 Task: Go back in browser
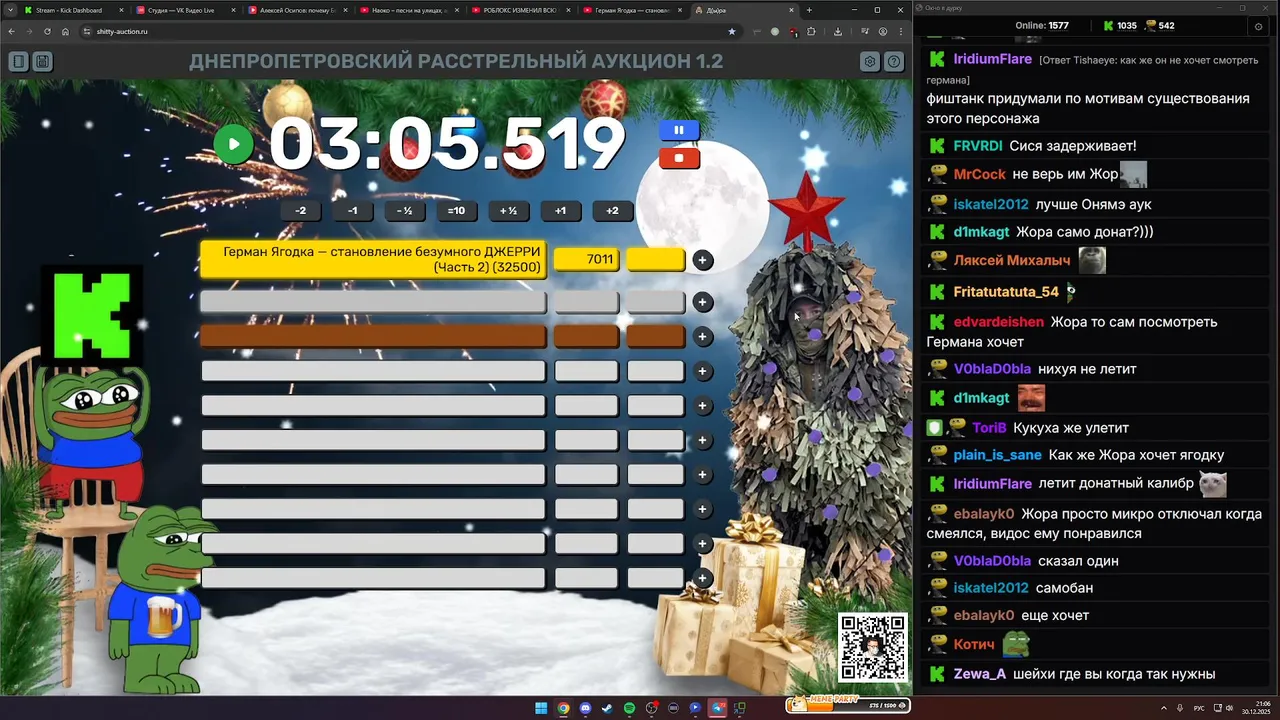pyautogui.click(x=12, y=31)
